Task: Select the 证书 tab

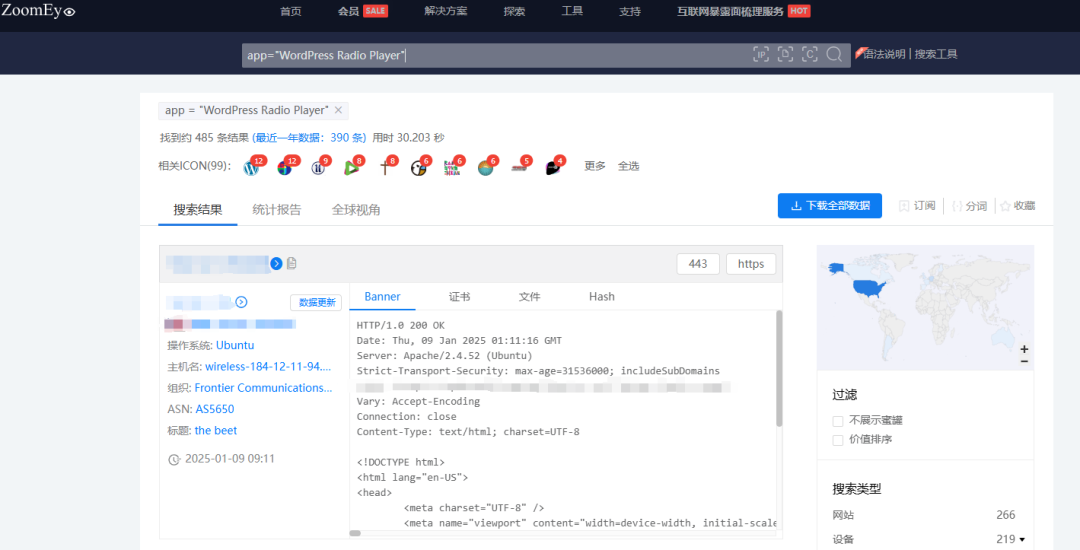Action: tap(459, 297)
